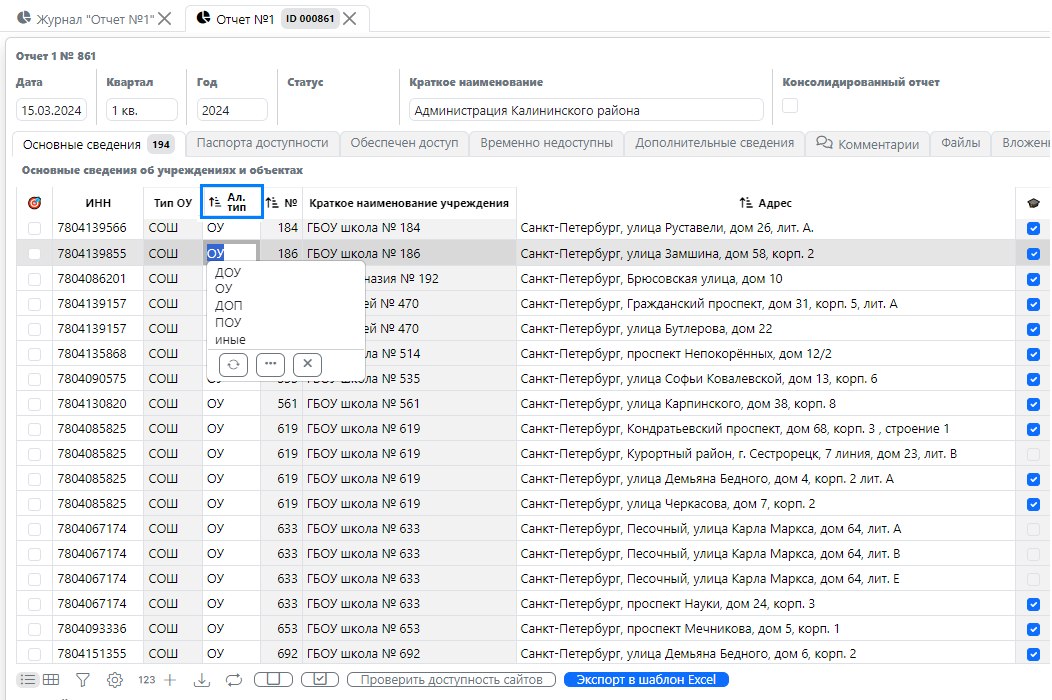
Task: Open table settings gear icon
Action: click(115, 680)
